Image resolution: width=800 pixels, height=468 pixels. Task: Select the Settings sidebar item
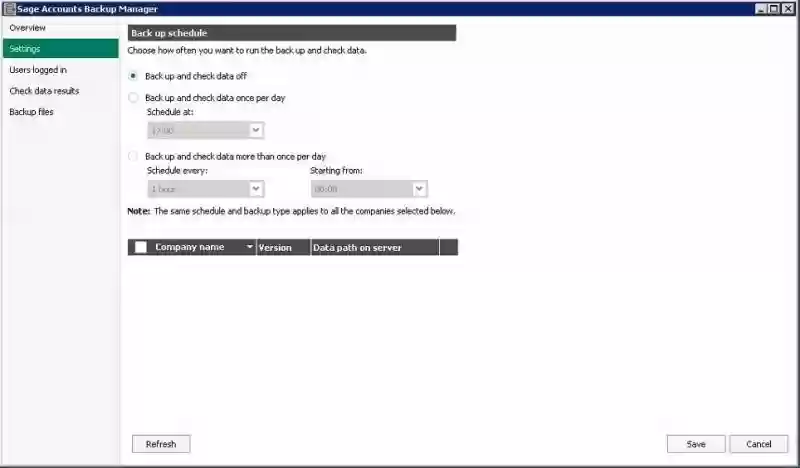tap(60, 49)
